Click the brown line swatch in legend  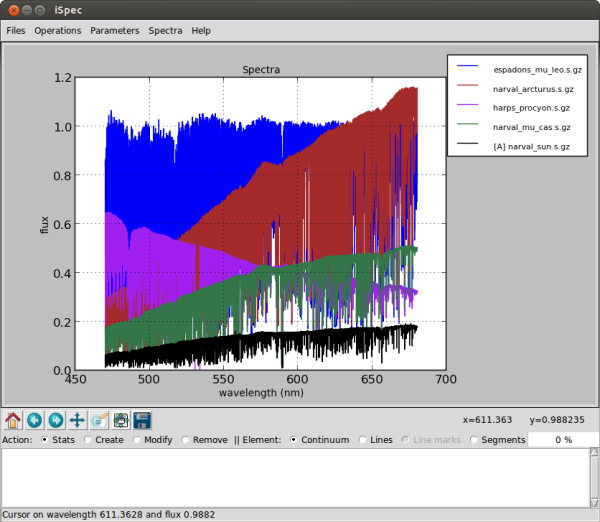(x=467, y=85)
